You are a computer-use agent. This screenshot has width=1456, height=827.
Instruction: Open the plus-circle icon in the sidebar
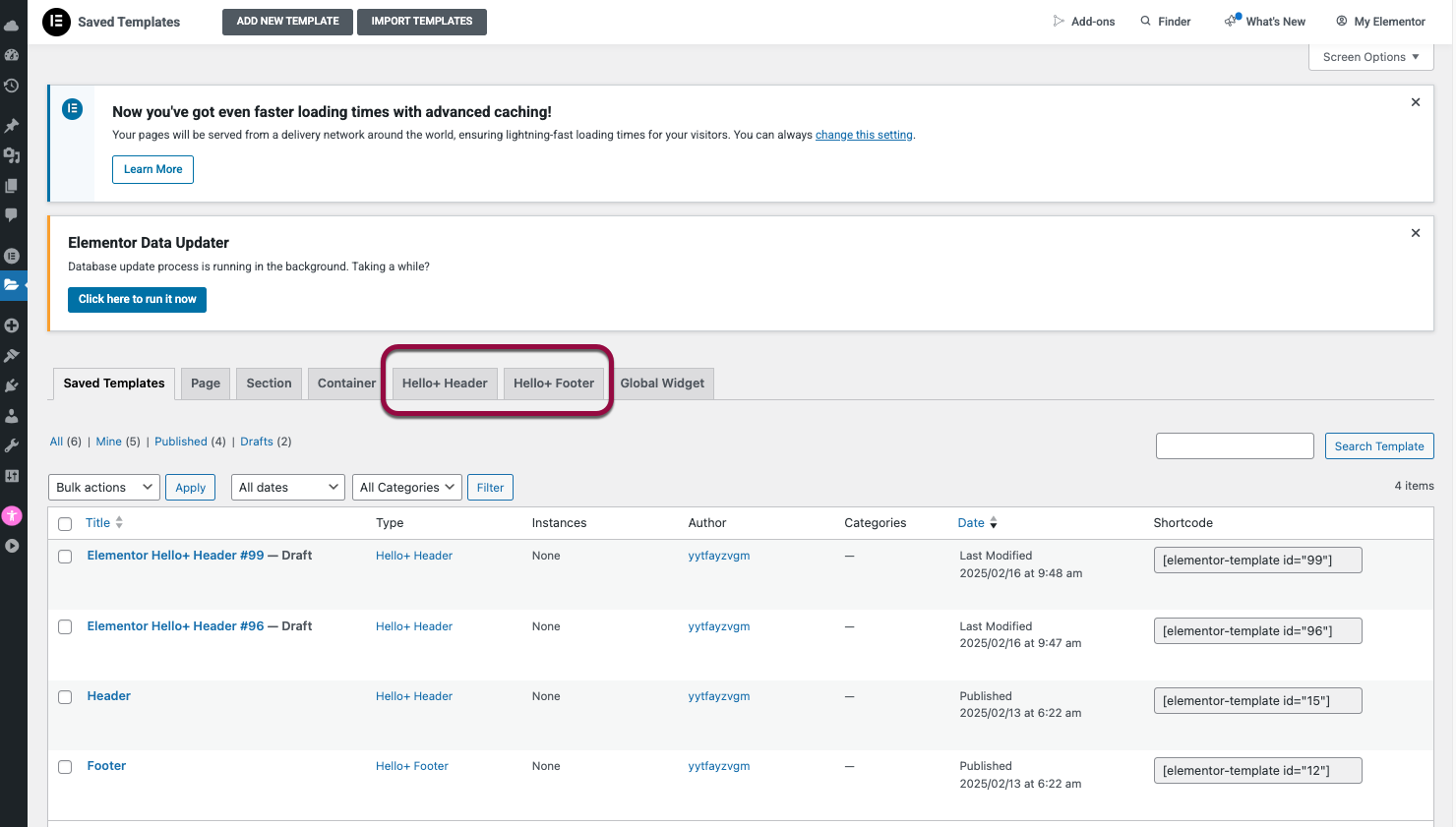pyautogui.click(x=12, y=325)
